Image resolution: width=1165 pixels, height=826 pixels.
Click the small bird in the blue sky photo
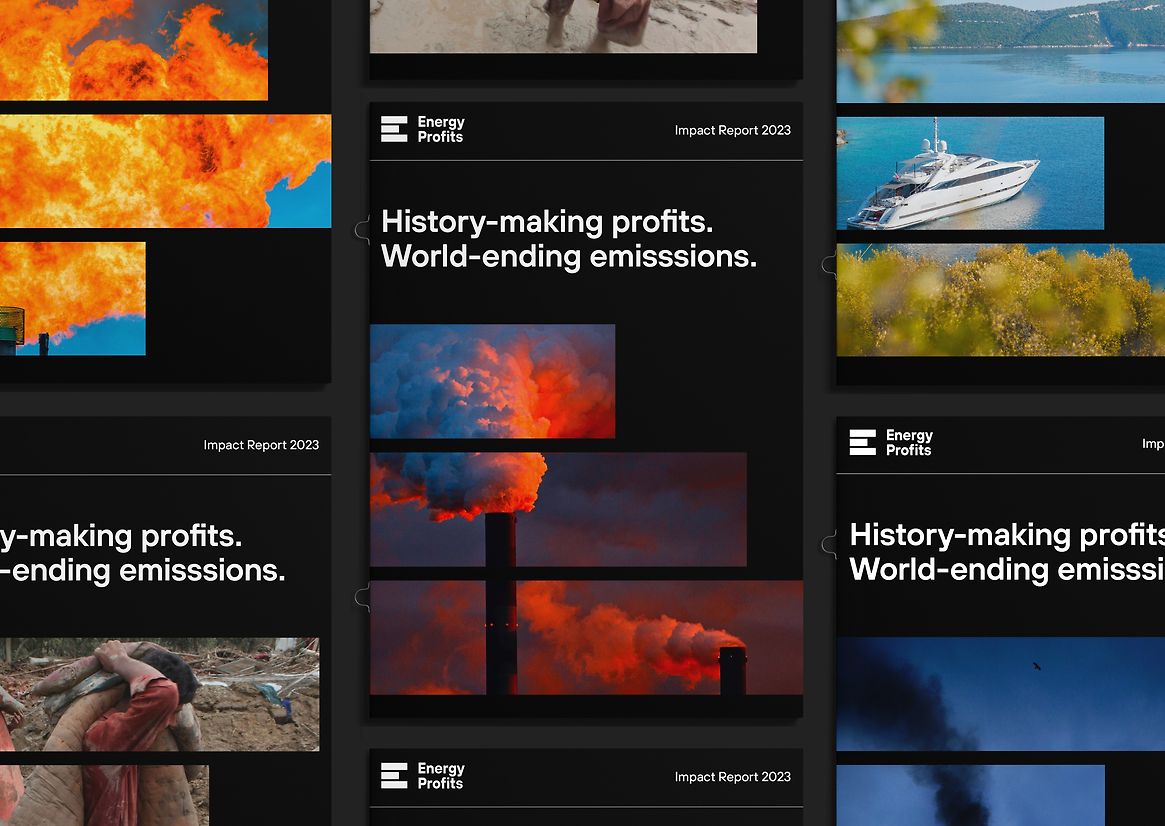pos(1036,665)
